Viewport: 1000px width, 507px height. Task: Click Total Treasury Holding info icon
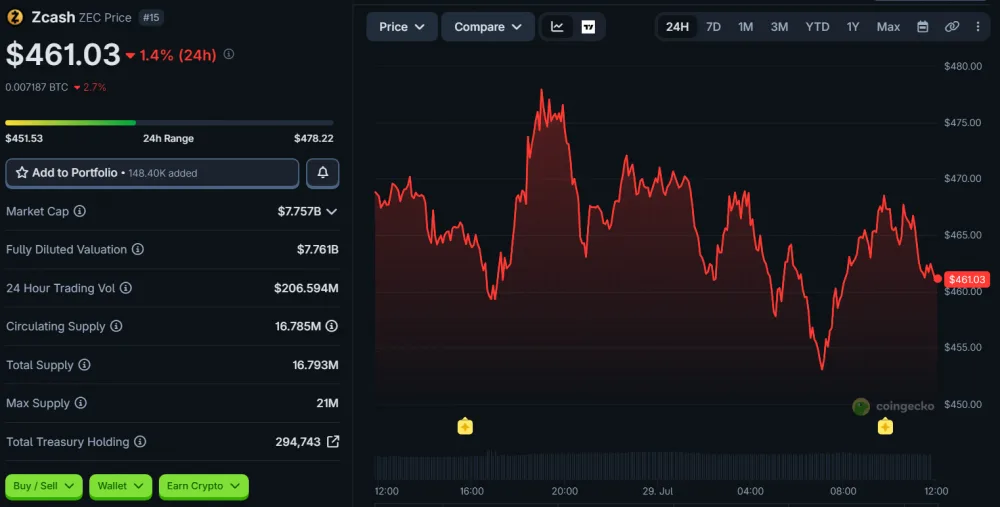(x=140, y=441)
